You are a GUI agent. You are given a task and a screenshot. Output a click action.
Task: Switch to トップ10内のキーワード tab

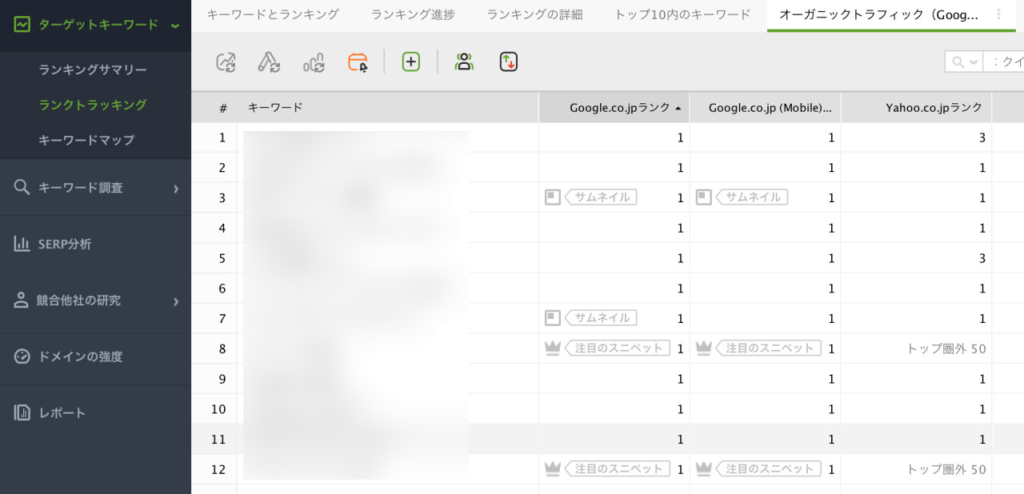point(682,14)
